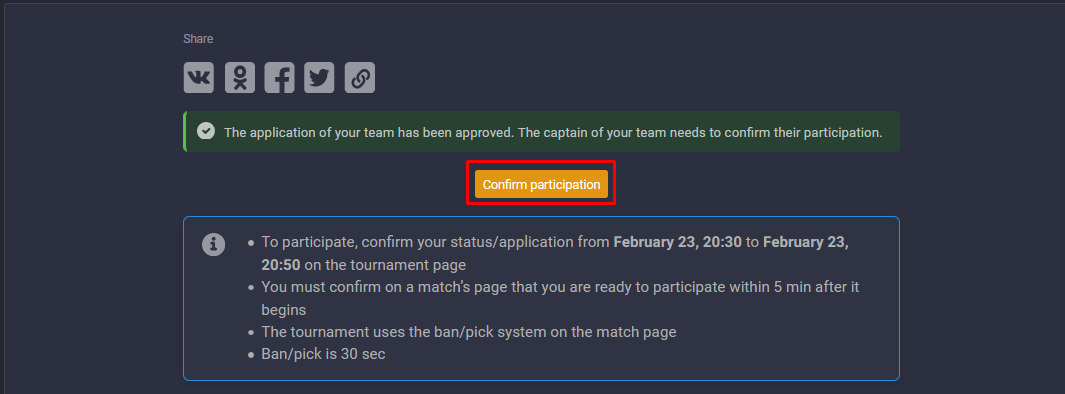Share via the Odnoklassniki icon
The height and width of the screenshot is (394, 1065).
239,77
